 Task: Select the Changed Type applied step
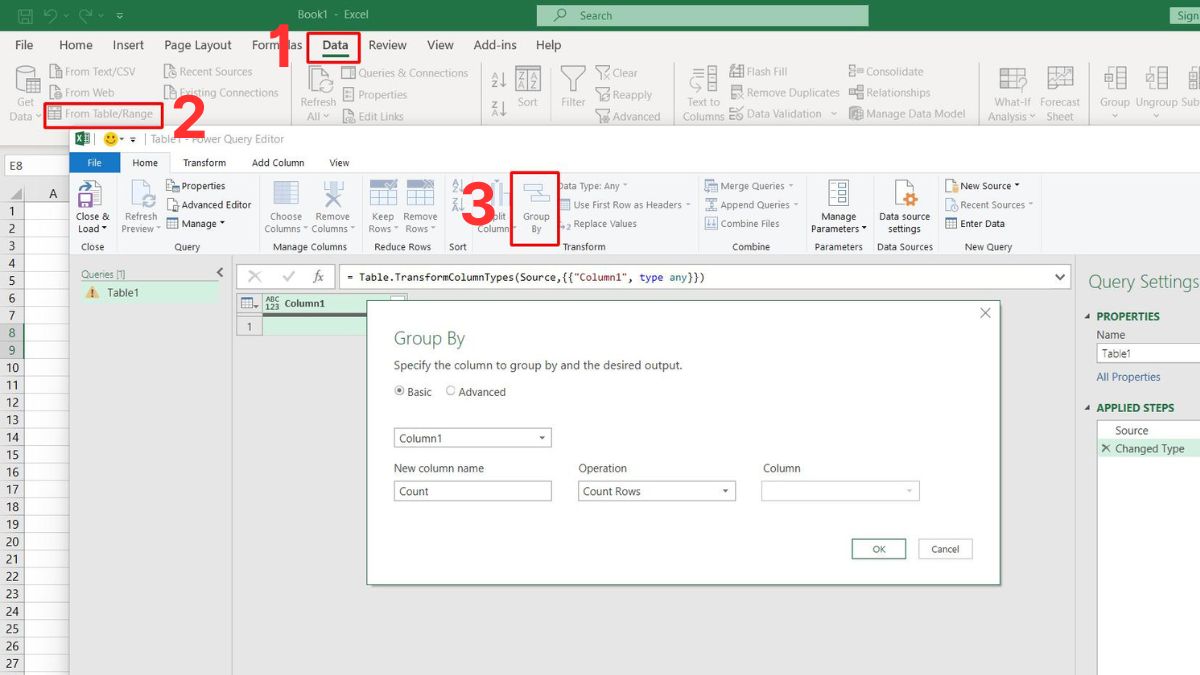point(1148,449)
